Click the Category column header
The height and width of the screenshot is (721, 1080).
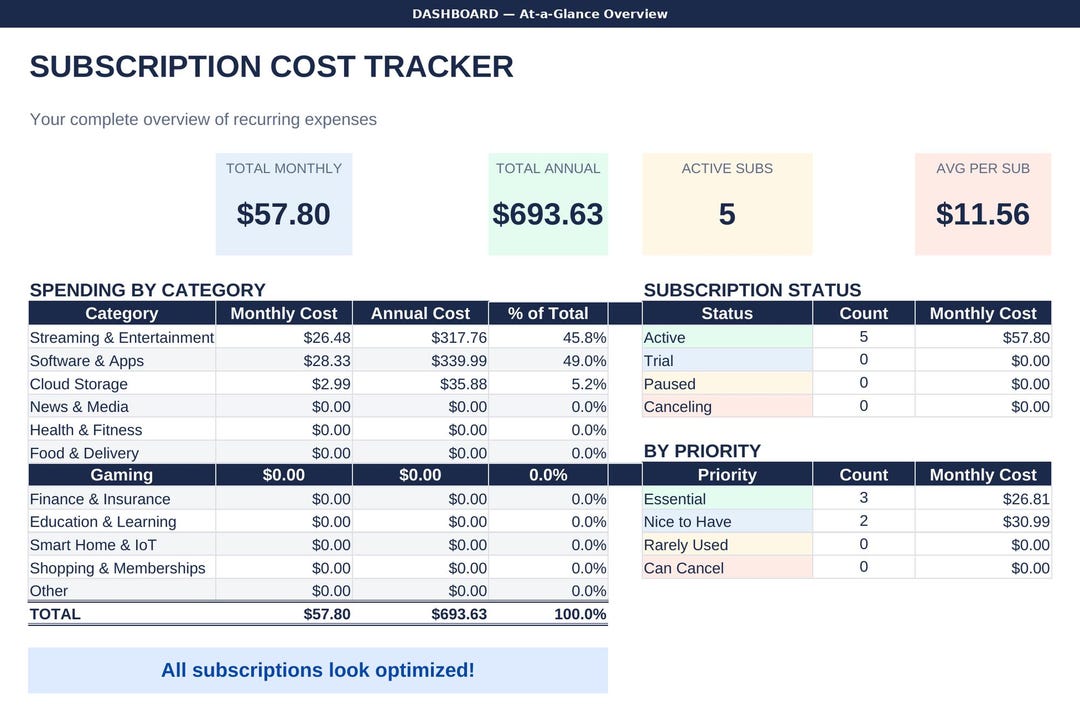pyautogui.click(x=122, y=313)
